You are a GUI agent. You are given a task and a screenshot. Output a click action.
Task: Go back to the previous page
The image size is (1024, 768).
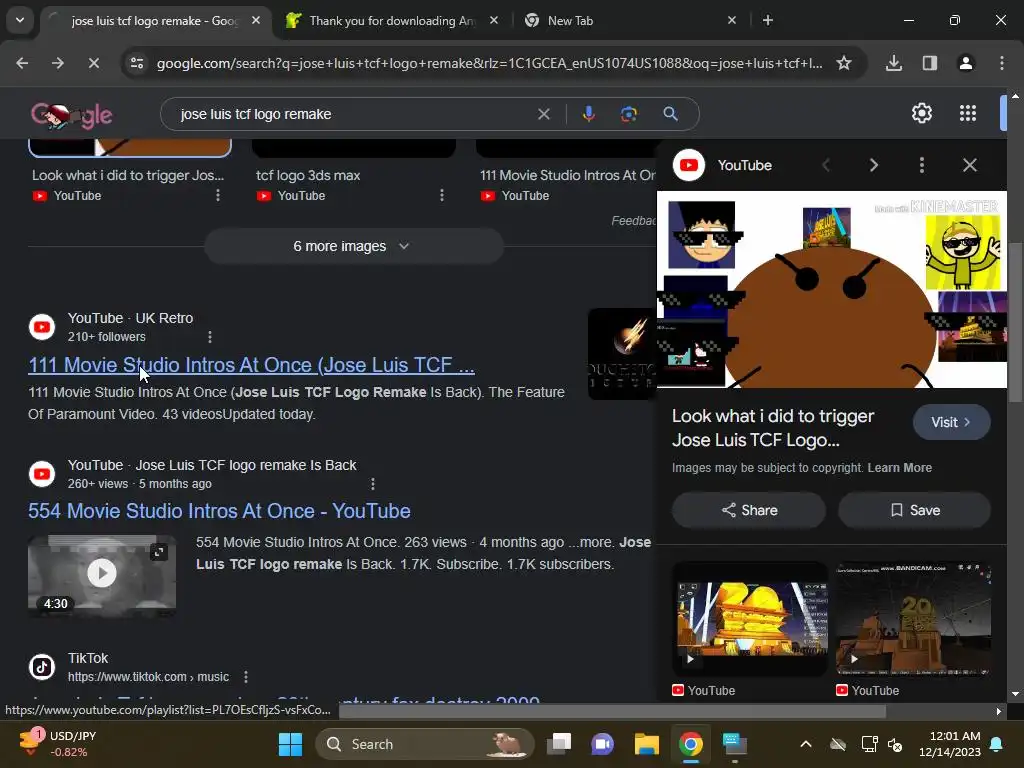pos(22,63)
